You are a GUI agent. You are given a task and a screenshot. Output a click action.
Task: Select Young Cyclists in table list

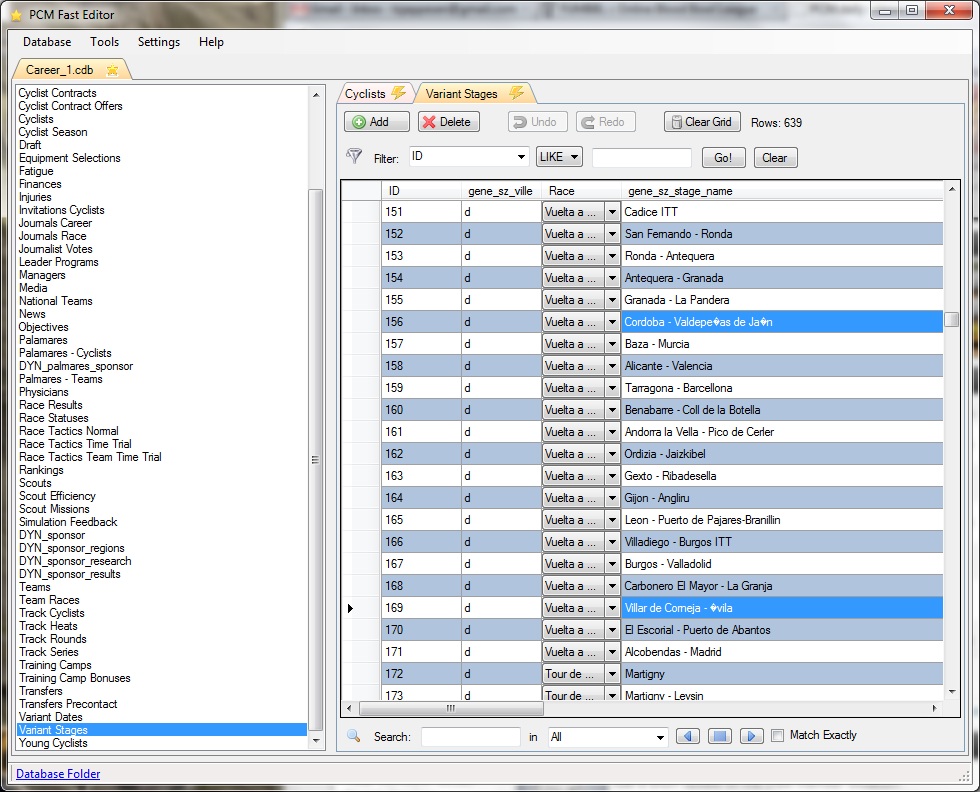point(53,743)
